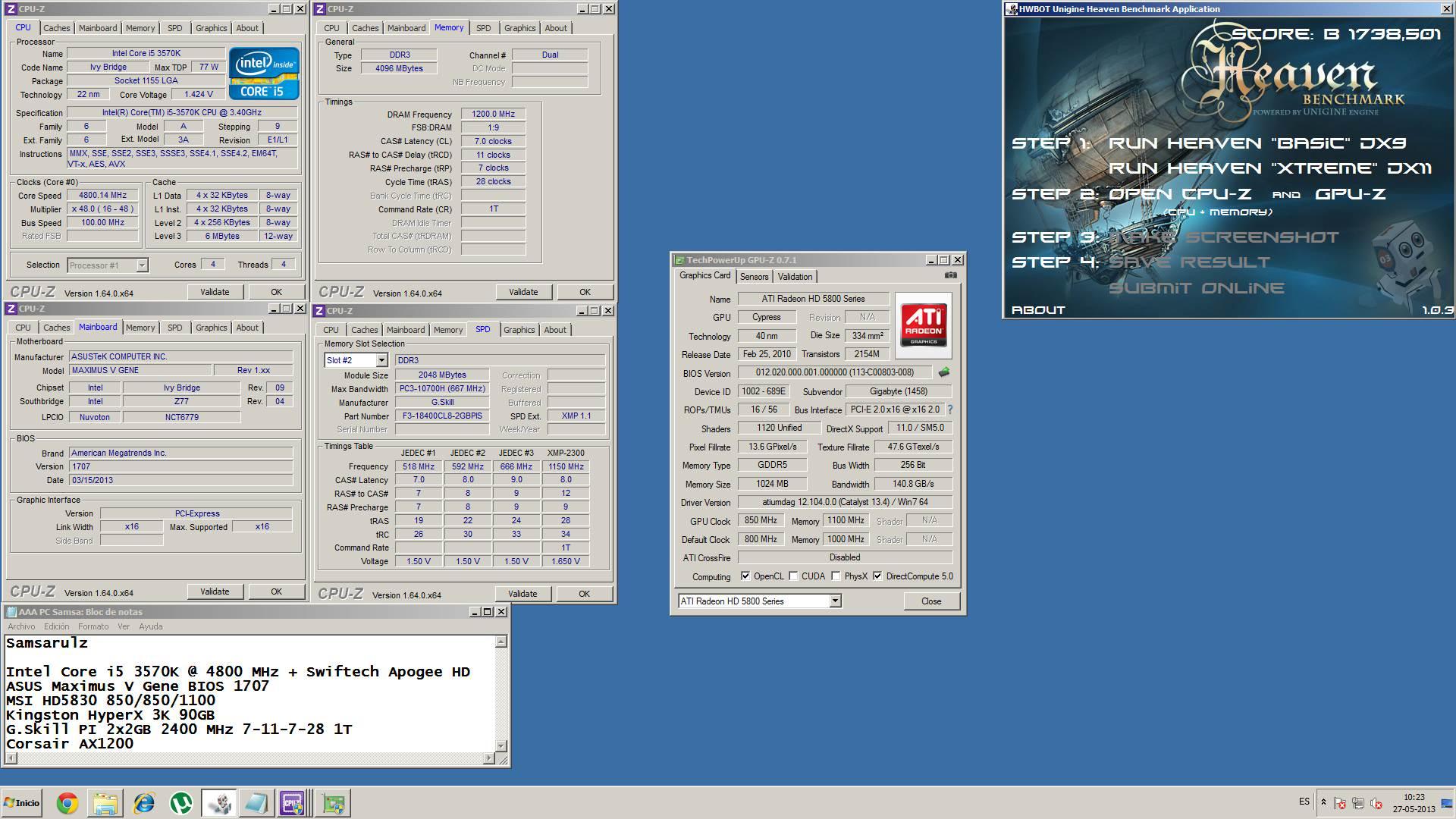Click the HWBOT Heaven title bar icon
This screenshot has height=819, width=1456.
click(x=1012, y=9)
